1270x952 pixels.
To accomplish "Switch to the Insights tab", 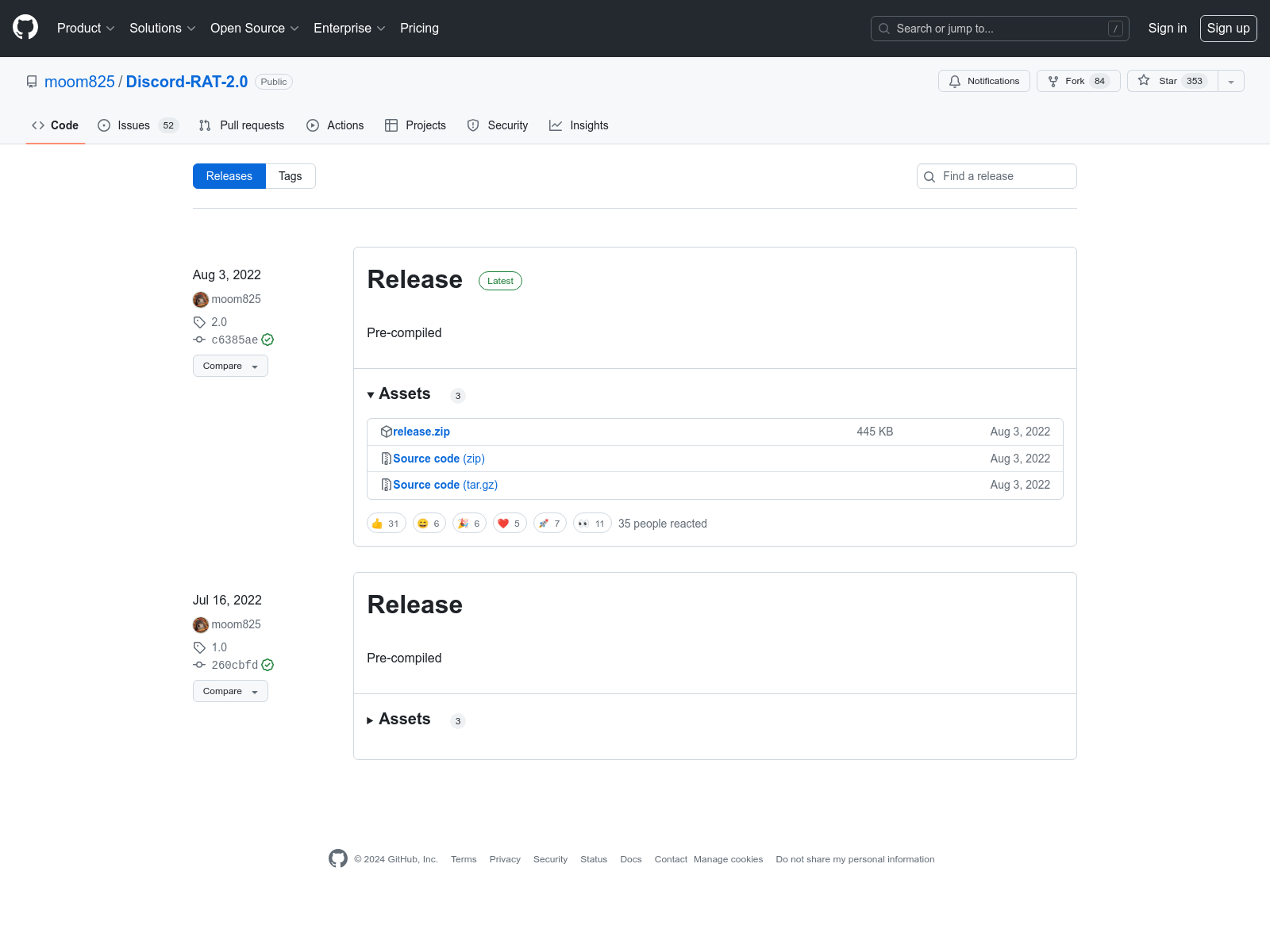I will [x=579, y=125].
